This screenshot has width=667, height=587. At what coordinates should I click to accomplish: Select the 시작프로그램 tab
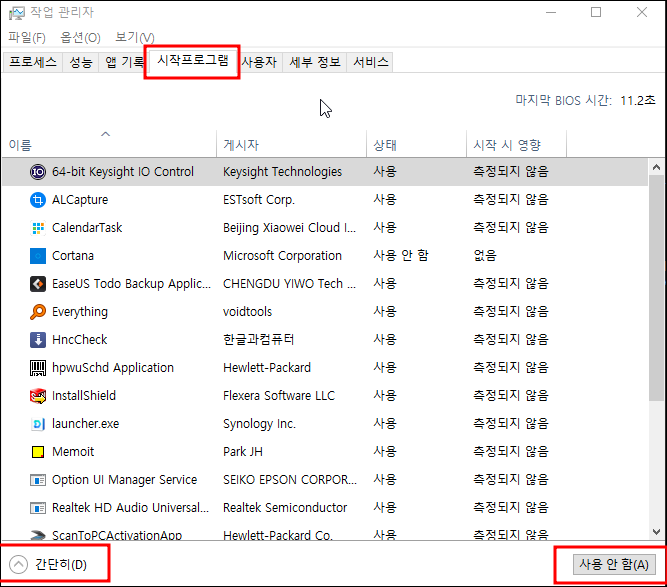(193, 60)
